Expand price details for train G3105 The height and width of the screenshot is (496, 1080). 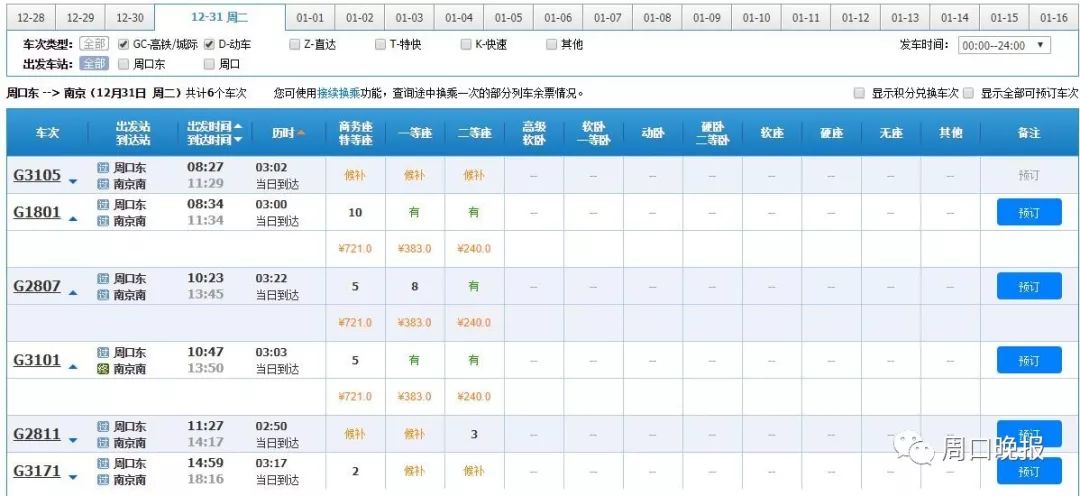tap(73, 181)
